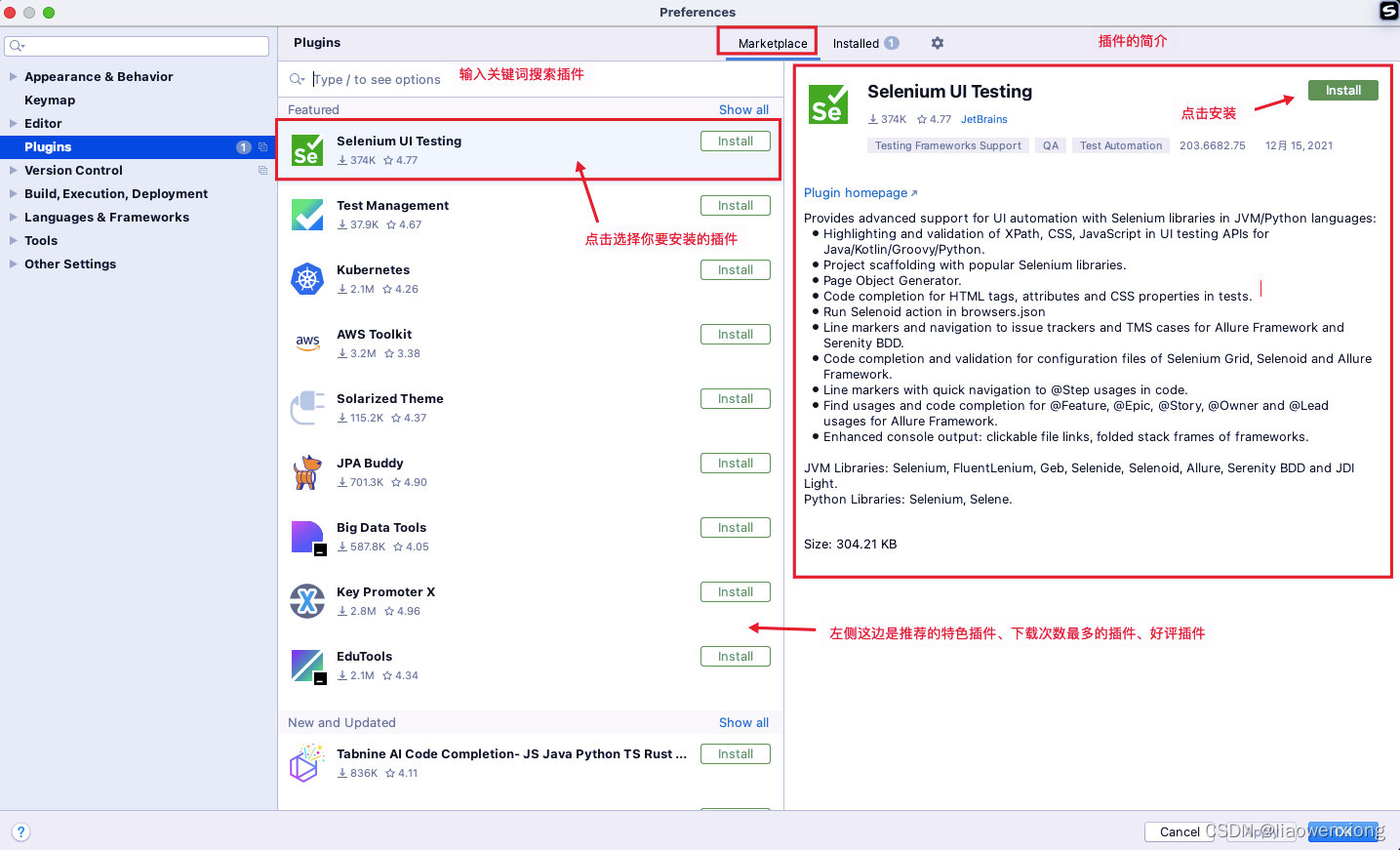Expand the Tools settings node
The width and height of the screenshot is (1400, 850).
(13, 240)
